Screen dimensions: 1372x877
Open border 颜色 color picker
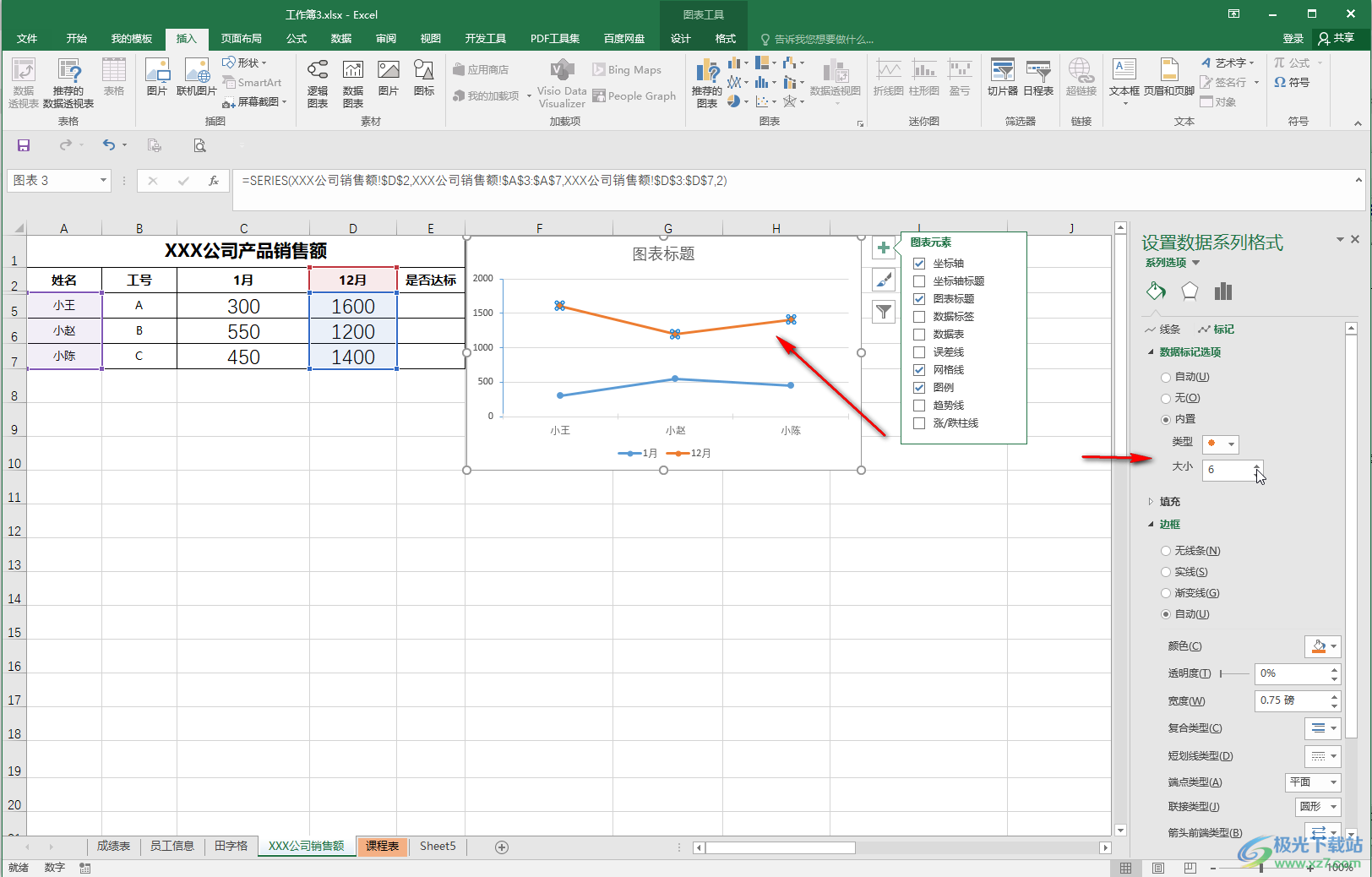[x=1323, y=647]
